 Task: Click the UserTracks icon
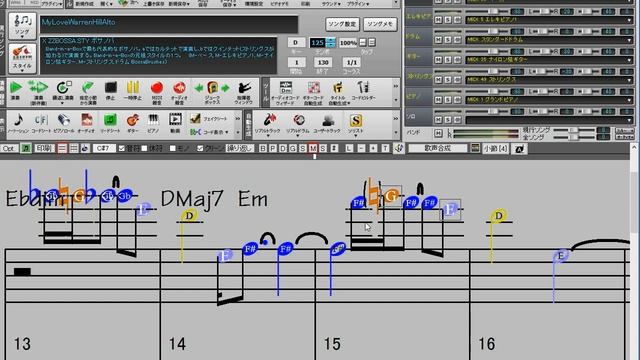(x=328, y=121)
